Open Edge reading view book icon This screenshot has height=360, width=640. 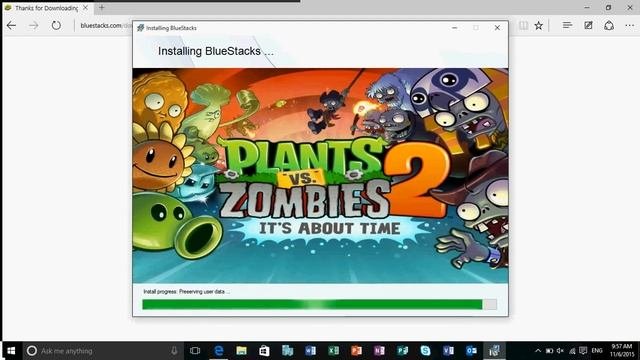pos(523,25)
